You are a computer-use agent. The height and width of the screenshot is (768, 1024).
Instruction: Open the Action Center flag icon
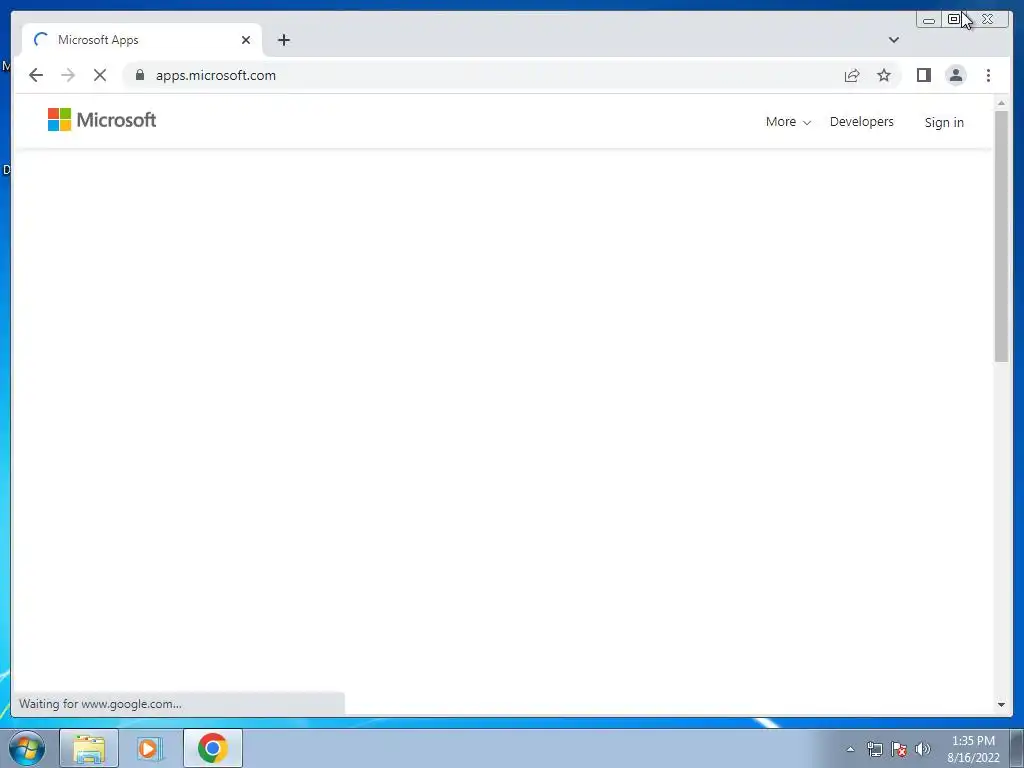[x=899, y=749]
